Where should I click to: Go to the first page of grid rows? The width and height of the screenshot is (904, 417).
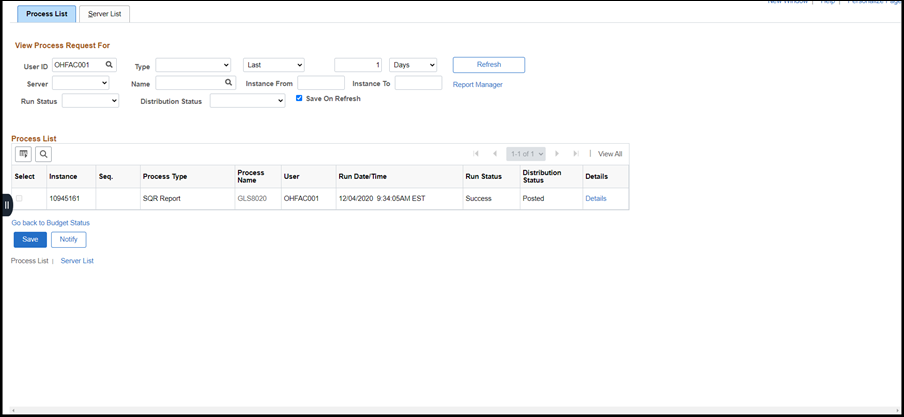tap(476, 154)
